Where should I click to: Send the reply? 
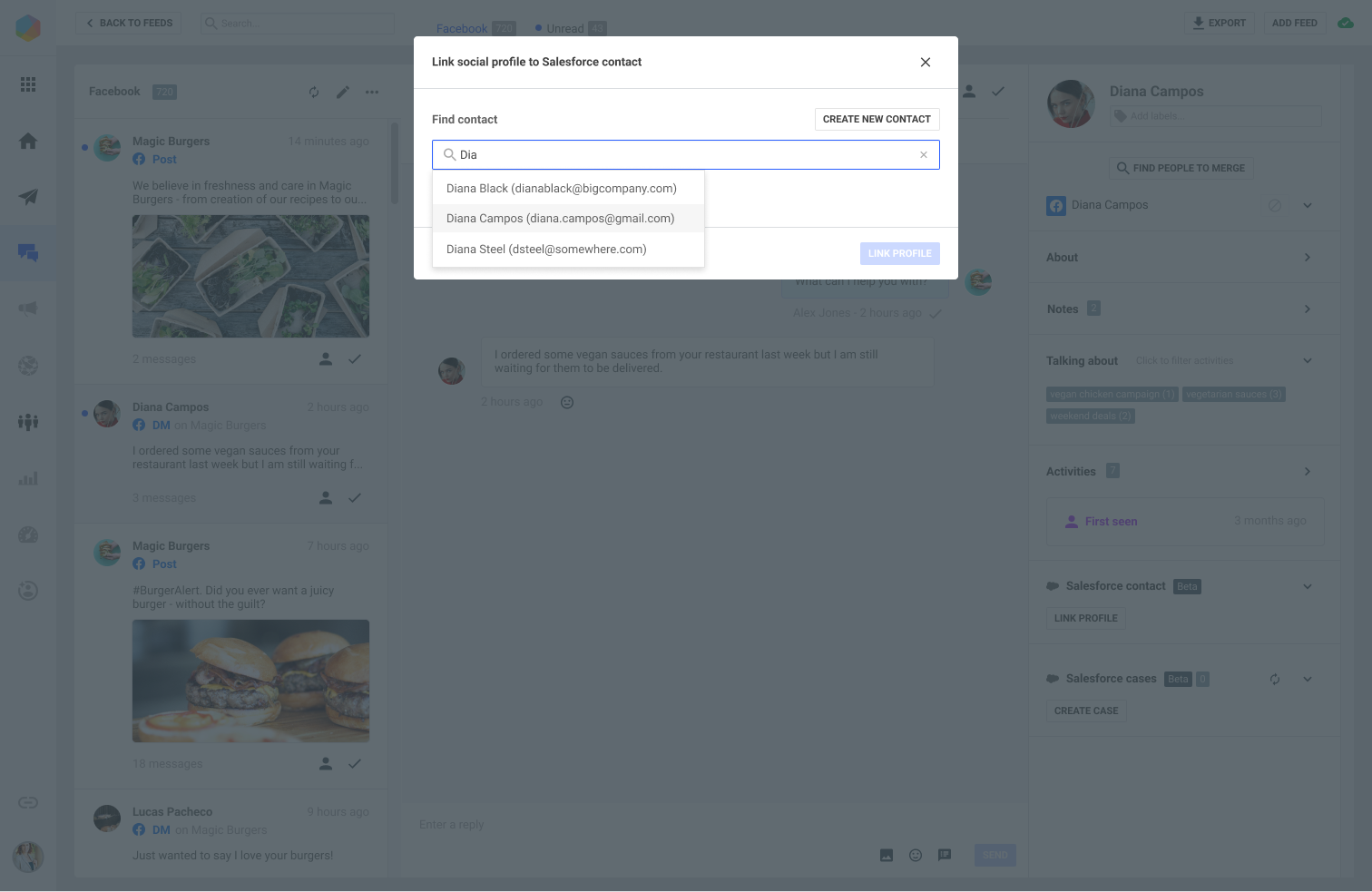995,855
